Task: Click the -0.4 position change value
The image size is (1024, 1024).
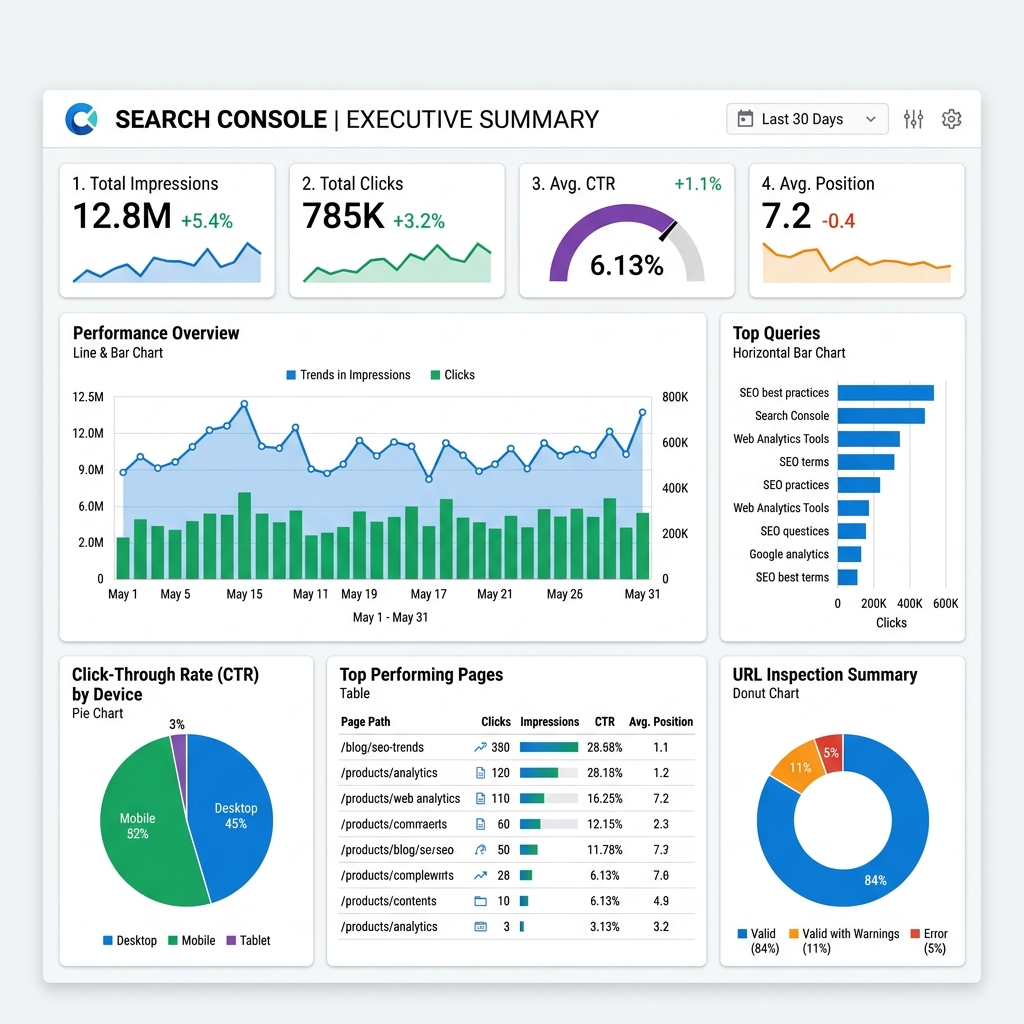Action: (x=838, y=221)
